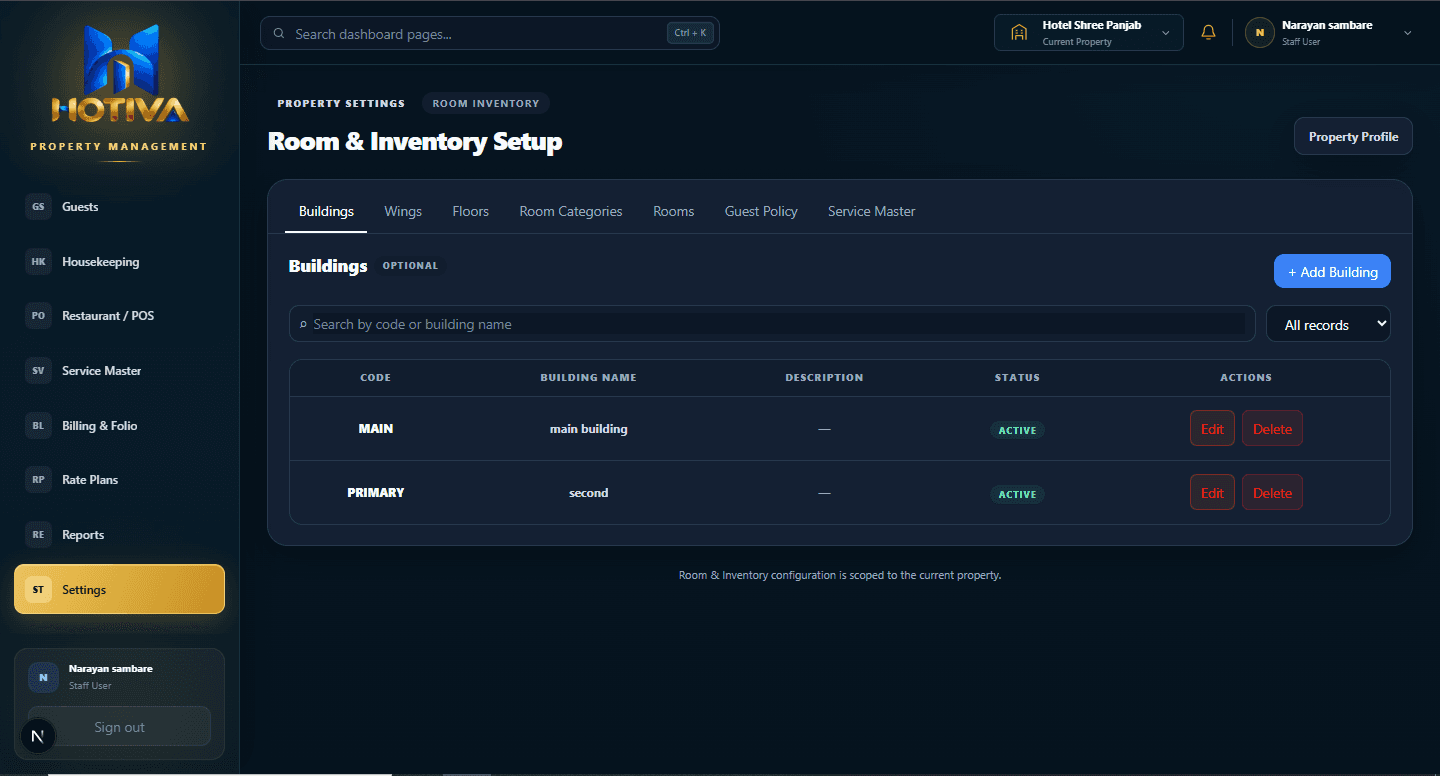Select the Buildings tab

(x=326, y=211)
